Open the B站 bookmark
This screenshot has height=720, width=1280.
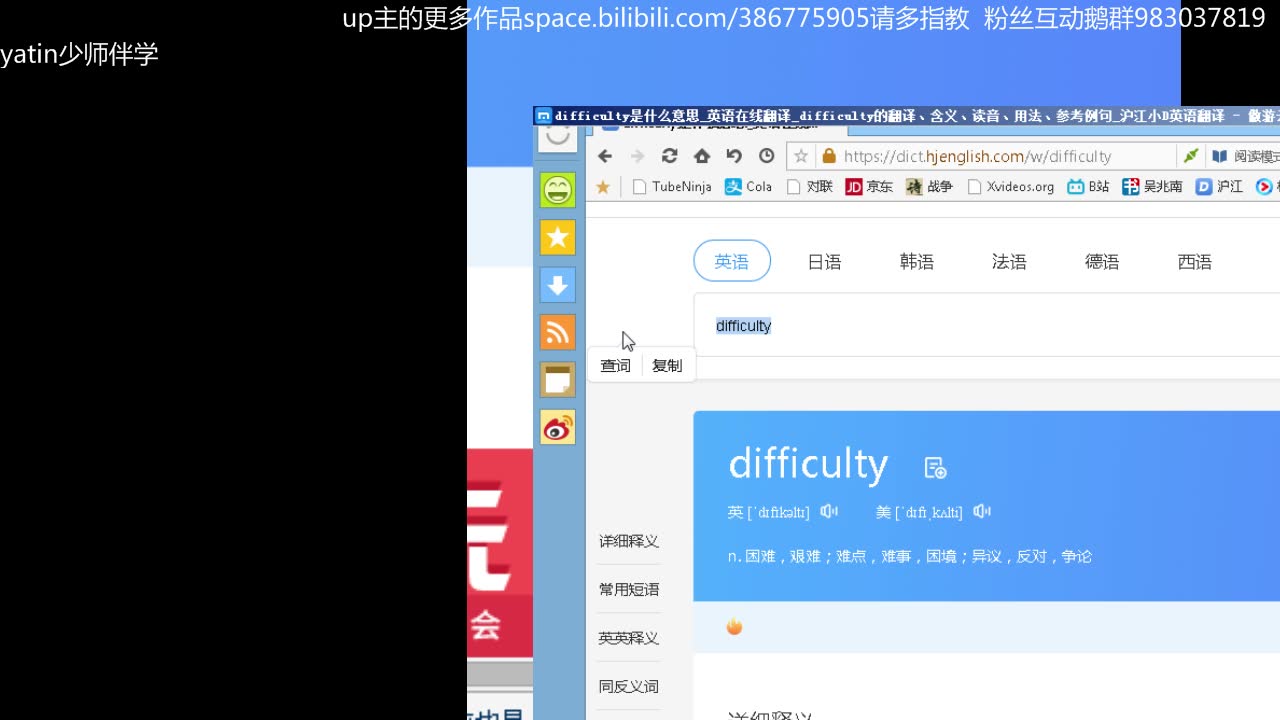point(1088,187)
